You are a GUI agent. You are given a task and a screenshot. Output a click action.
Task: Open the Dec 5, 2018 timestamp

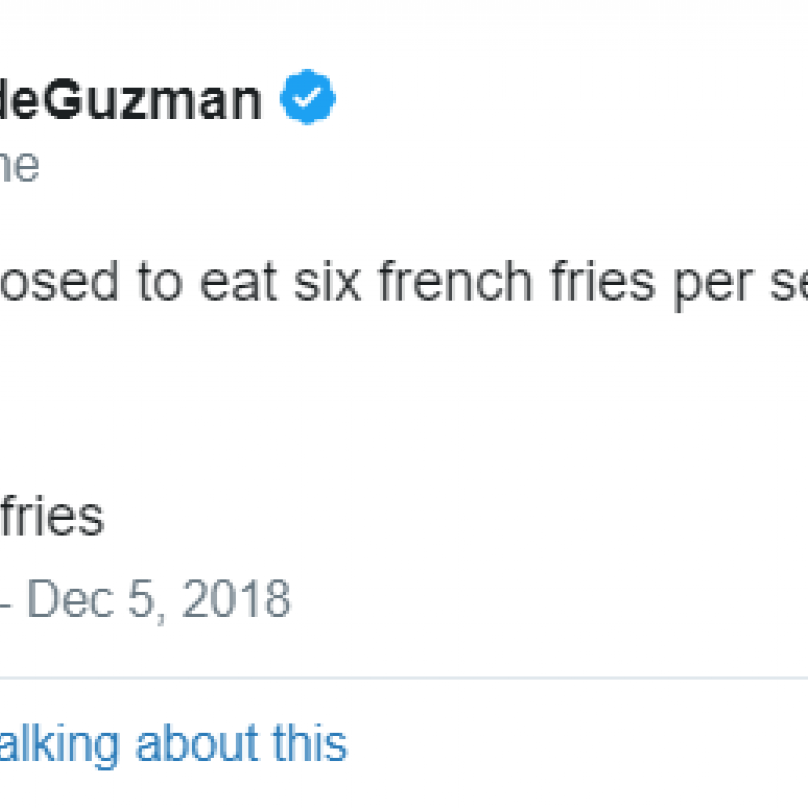(x=158, y=598)
